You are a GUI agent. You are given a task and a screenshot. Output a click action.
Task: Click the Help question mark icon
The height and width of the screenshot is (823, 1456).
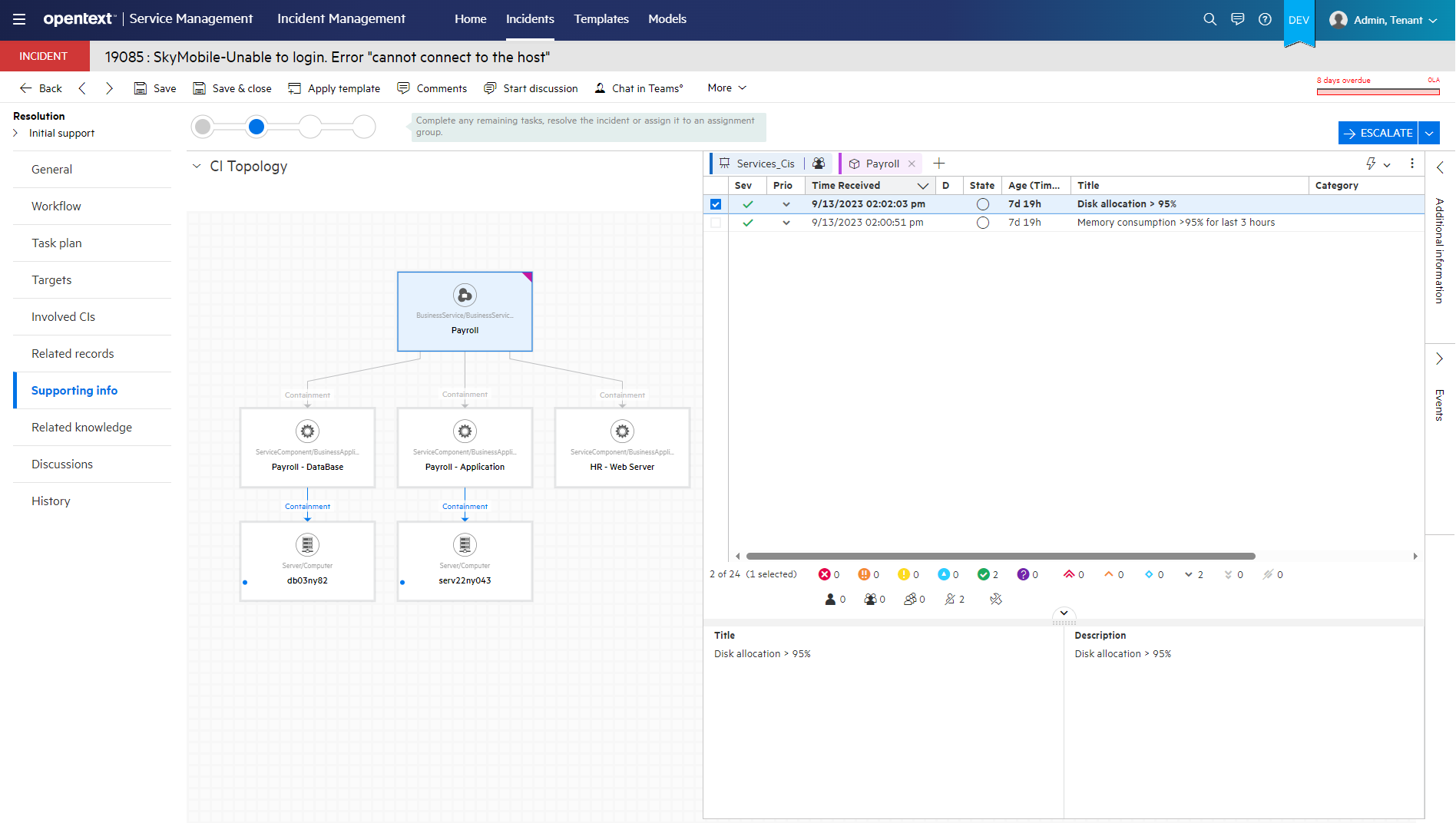point(1265,19)
